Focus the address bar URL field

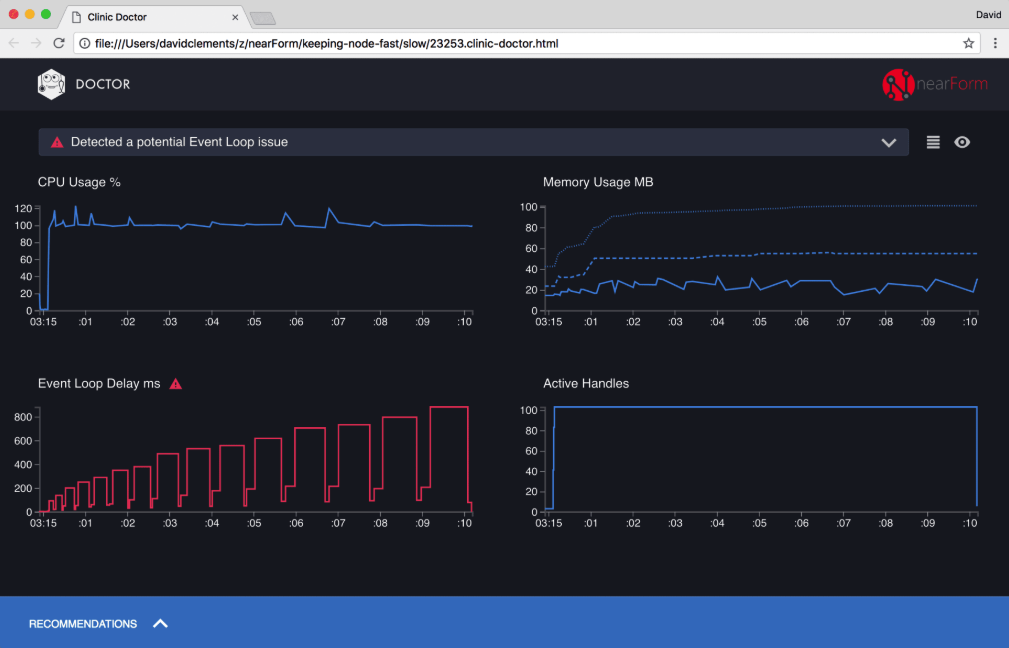[526, 43]
